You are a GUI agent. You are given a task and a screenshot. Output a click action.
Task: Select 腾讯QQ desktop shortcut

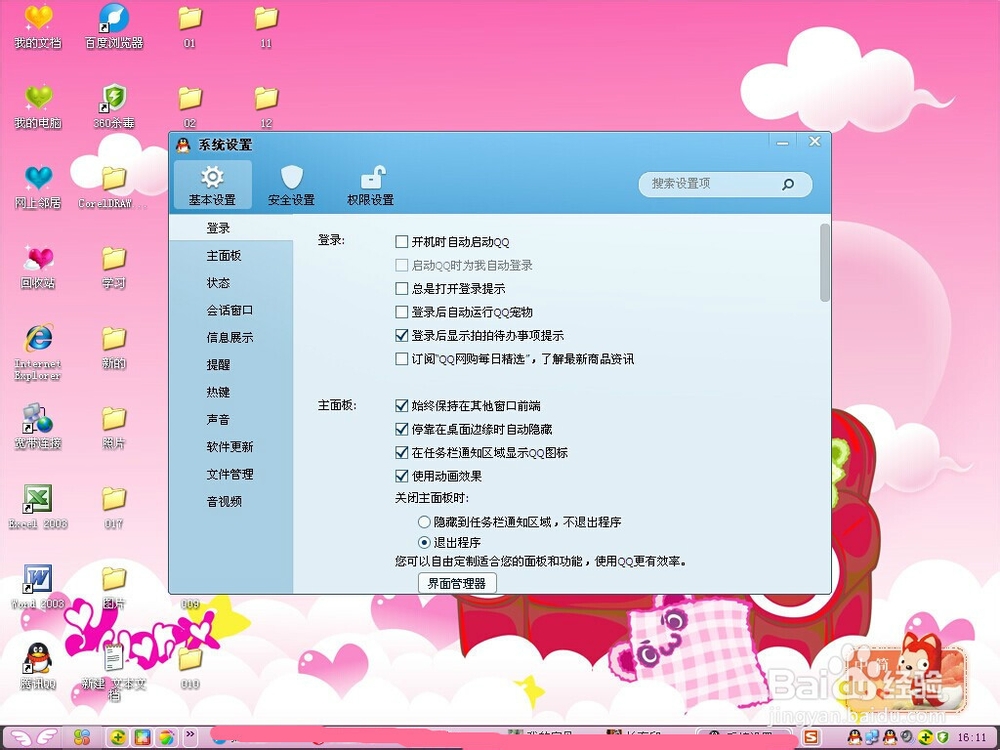point(38,667)
